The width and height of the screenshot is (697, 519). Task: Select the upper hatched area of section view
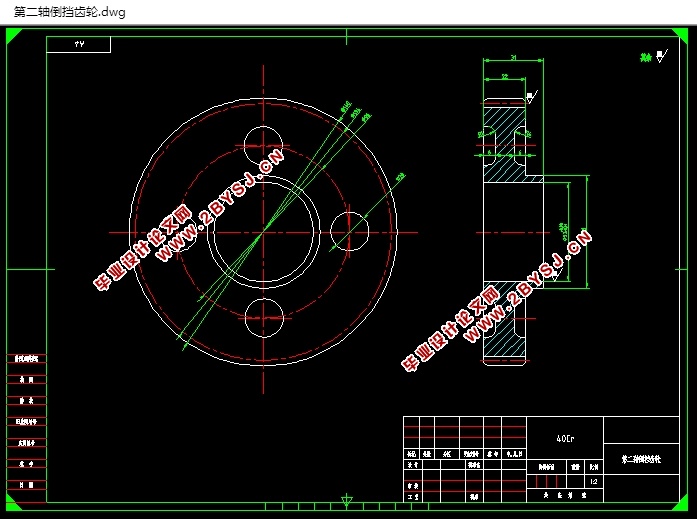(x=504, y=144)
